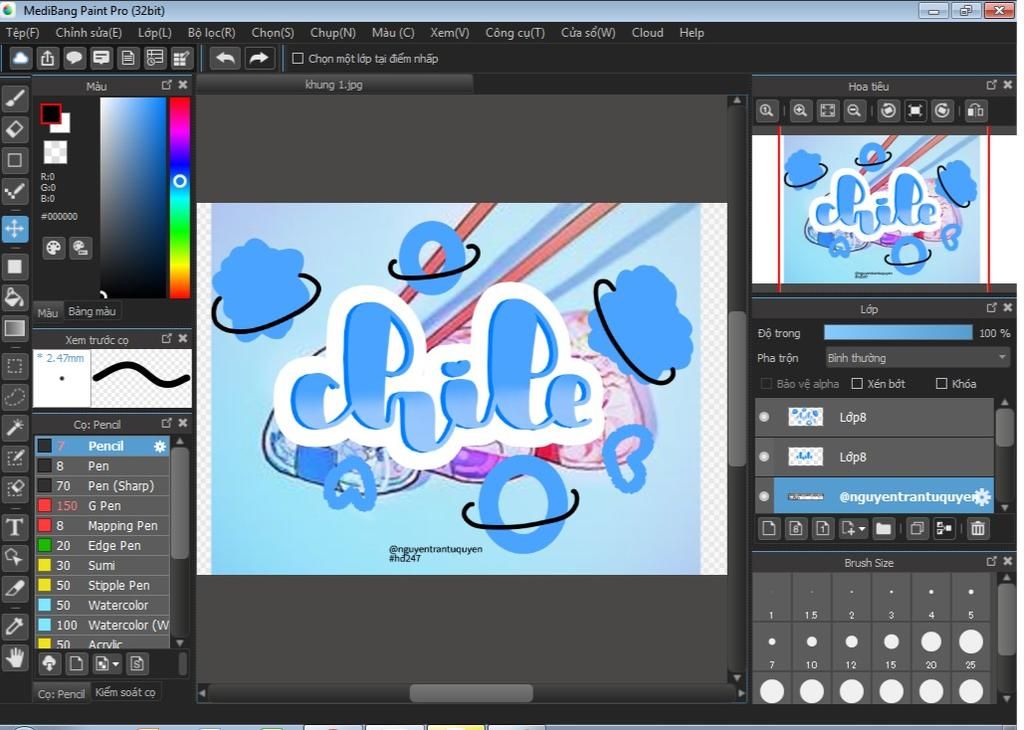Click the canvas horizontal scrollbar thumb
1024x730 pixels.
(x=471, y=693)
